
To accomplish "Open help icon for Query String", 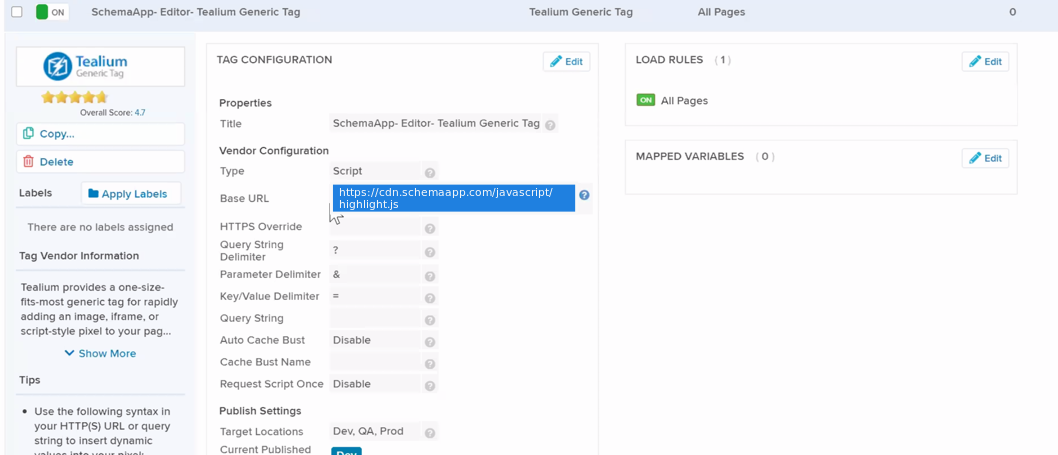I will [x=430, y=320].
